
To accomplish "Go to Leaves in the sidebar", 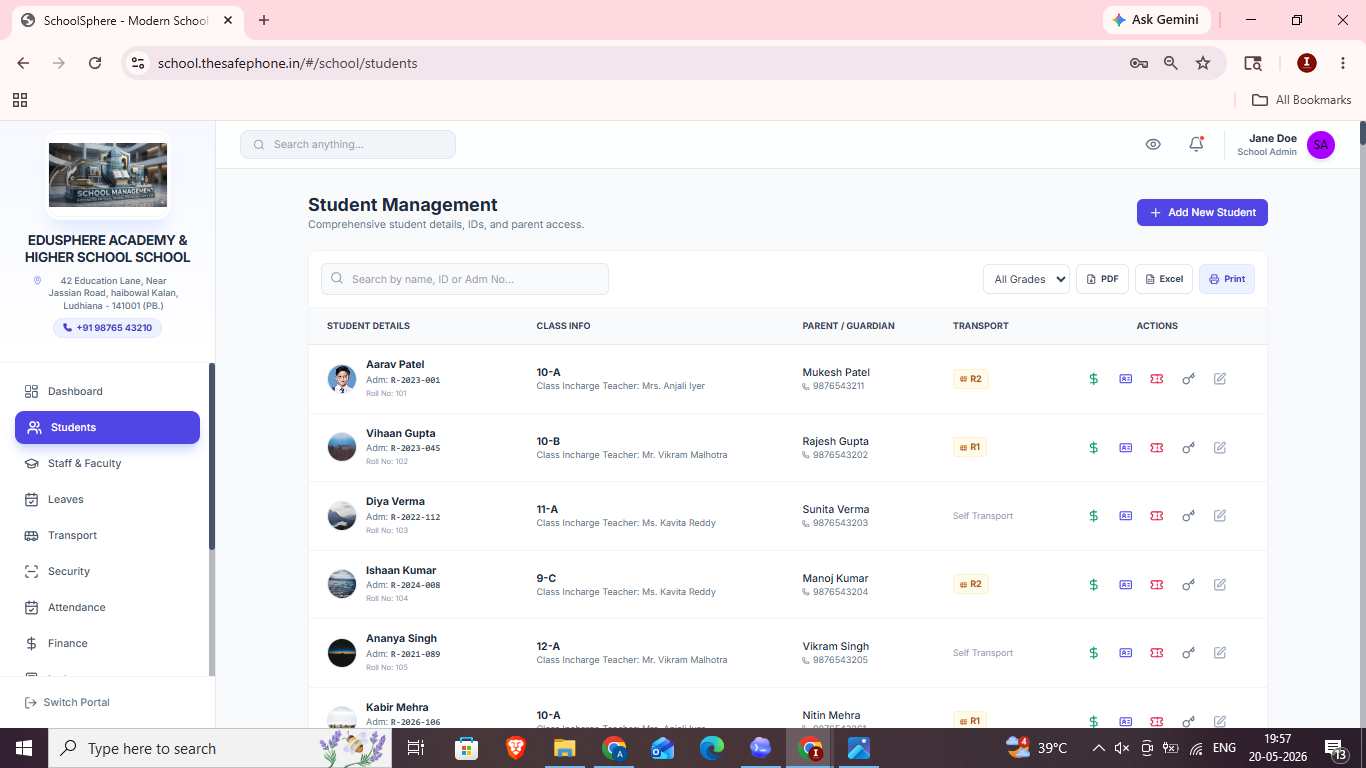I will coord(107,499).
